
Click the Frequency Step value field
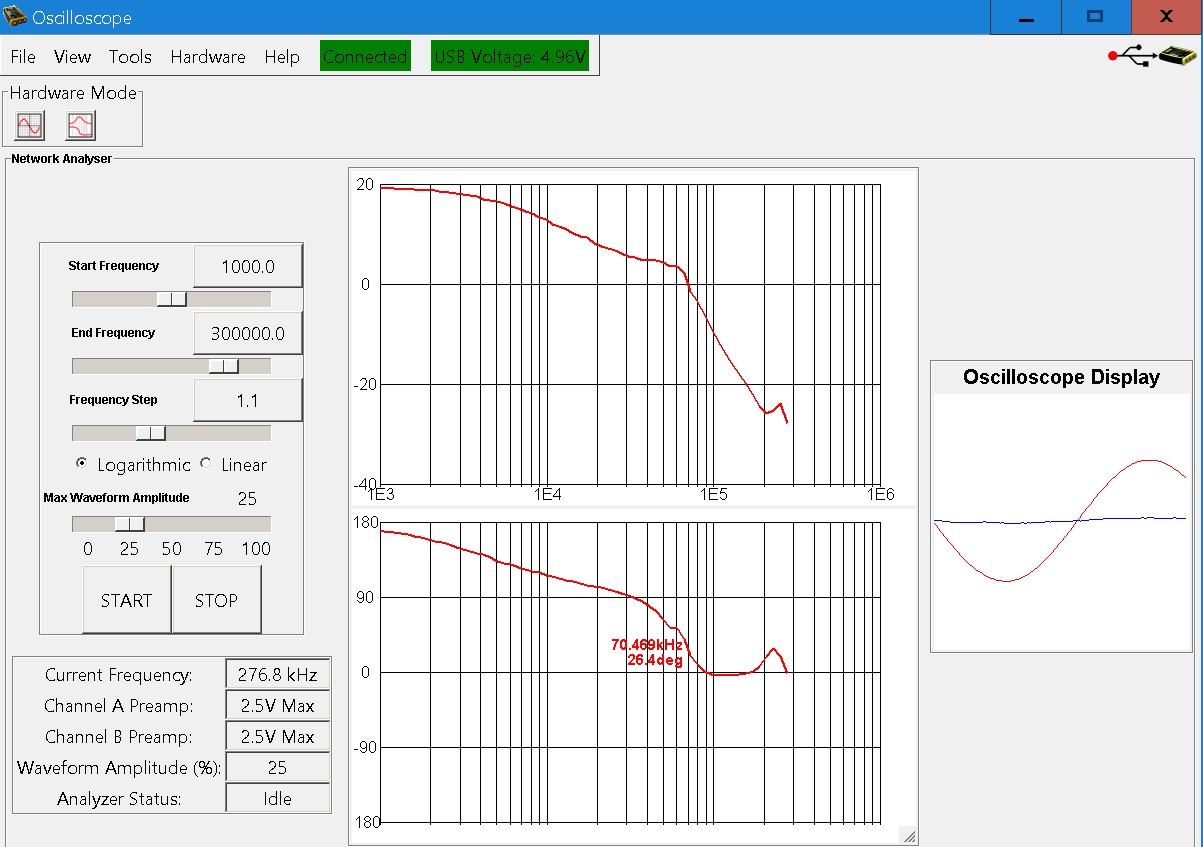[x=247, y=400]
